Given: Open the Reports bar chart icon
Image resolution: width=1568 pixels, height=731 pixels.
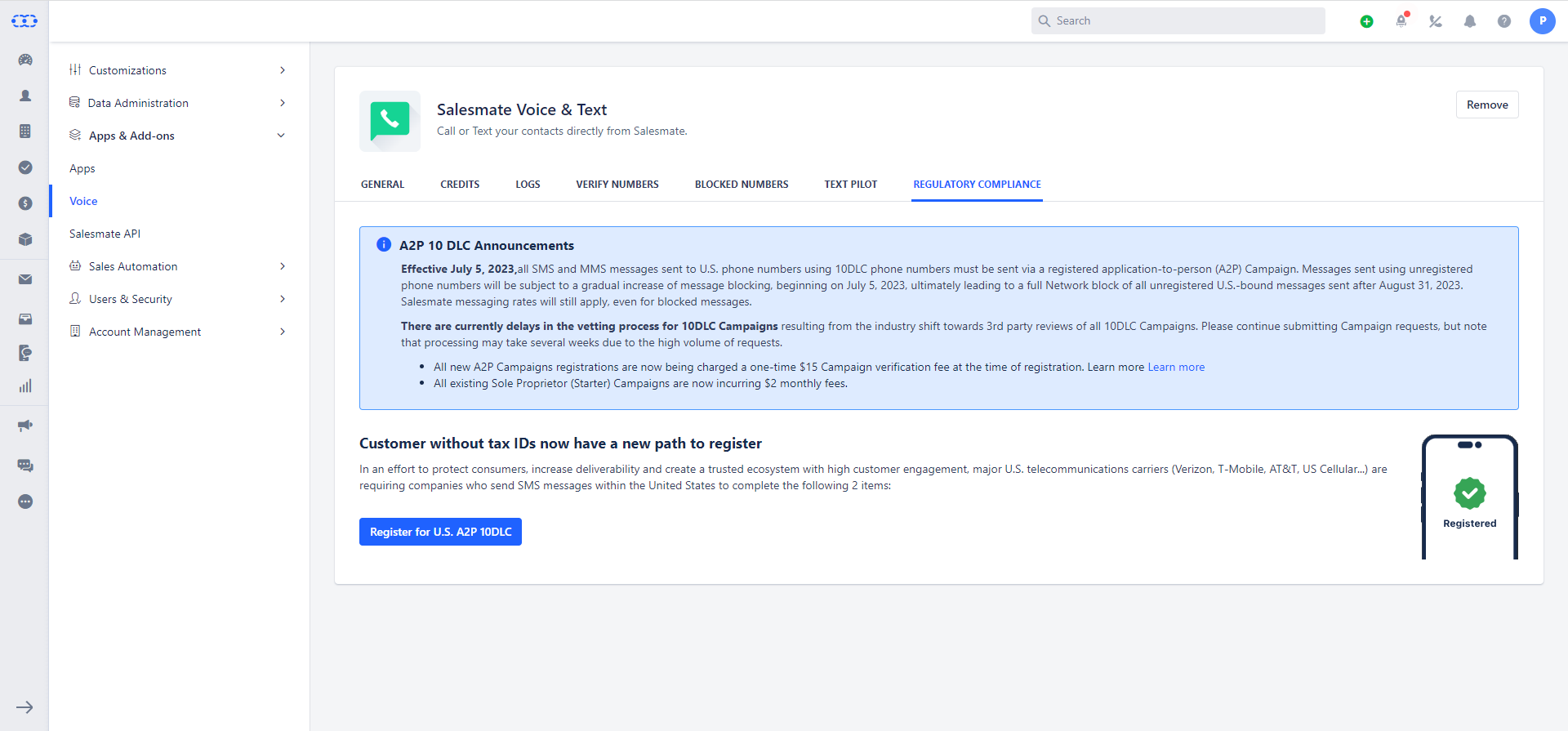Looking at the screenshot, I should tap(25, 386).
